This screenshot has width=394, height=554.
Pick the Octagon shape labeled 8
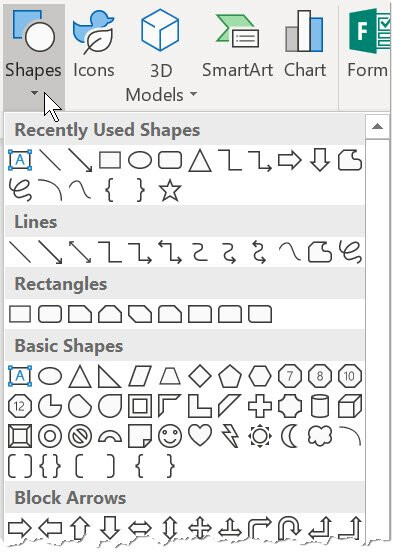(x=320, y=376)
